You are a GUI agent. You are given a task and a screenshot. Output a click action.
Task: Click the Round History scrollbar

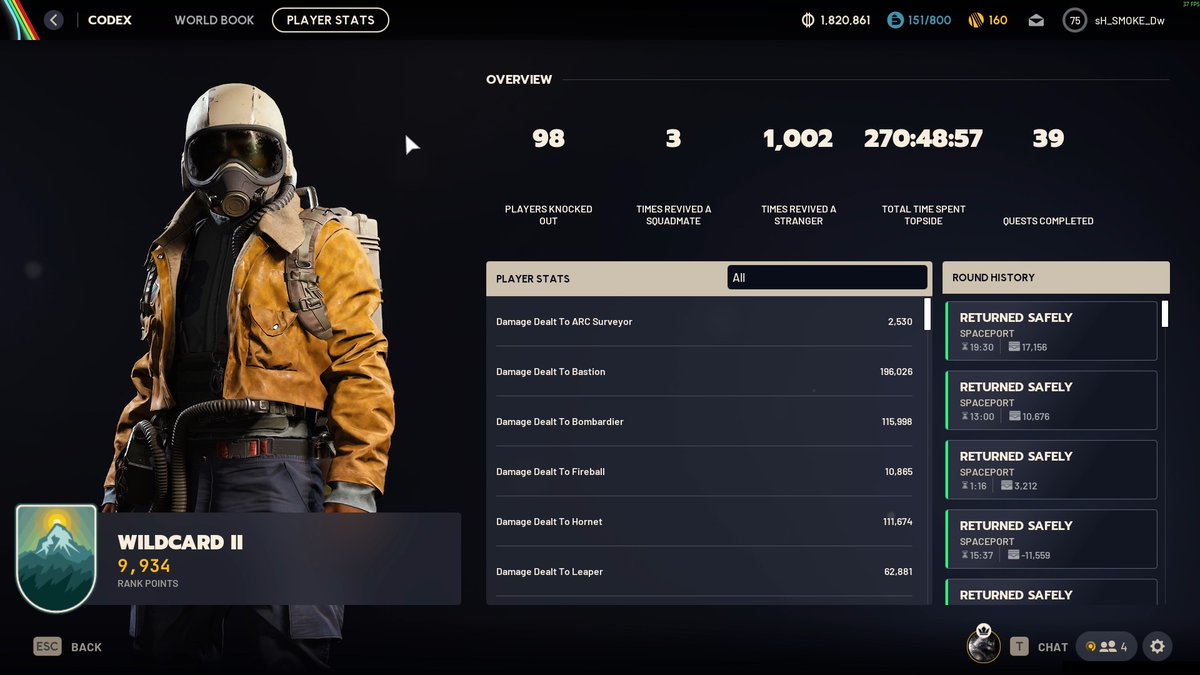click(1165, 314)
